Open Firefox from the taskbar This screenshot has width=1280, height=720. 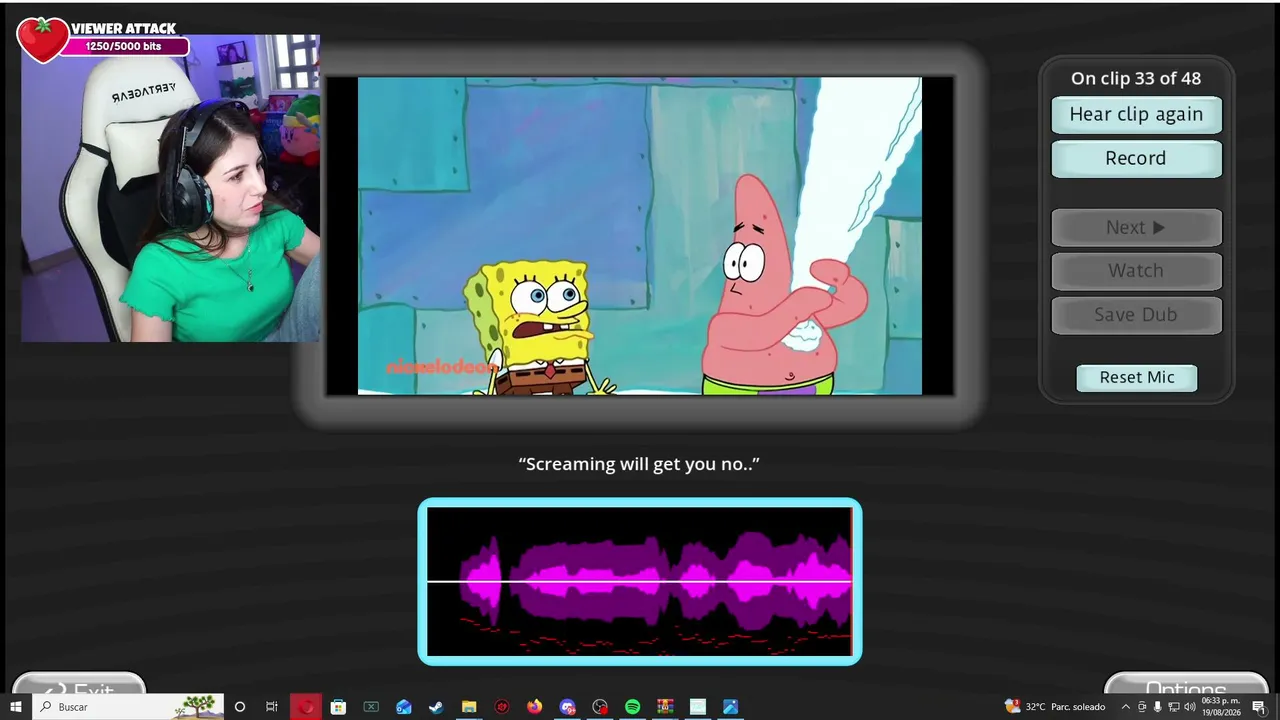(535, 707)
